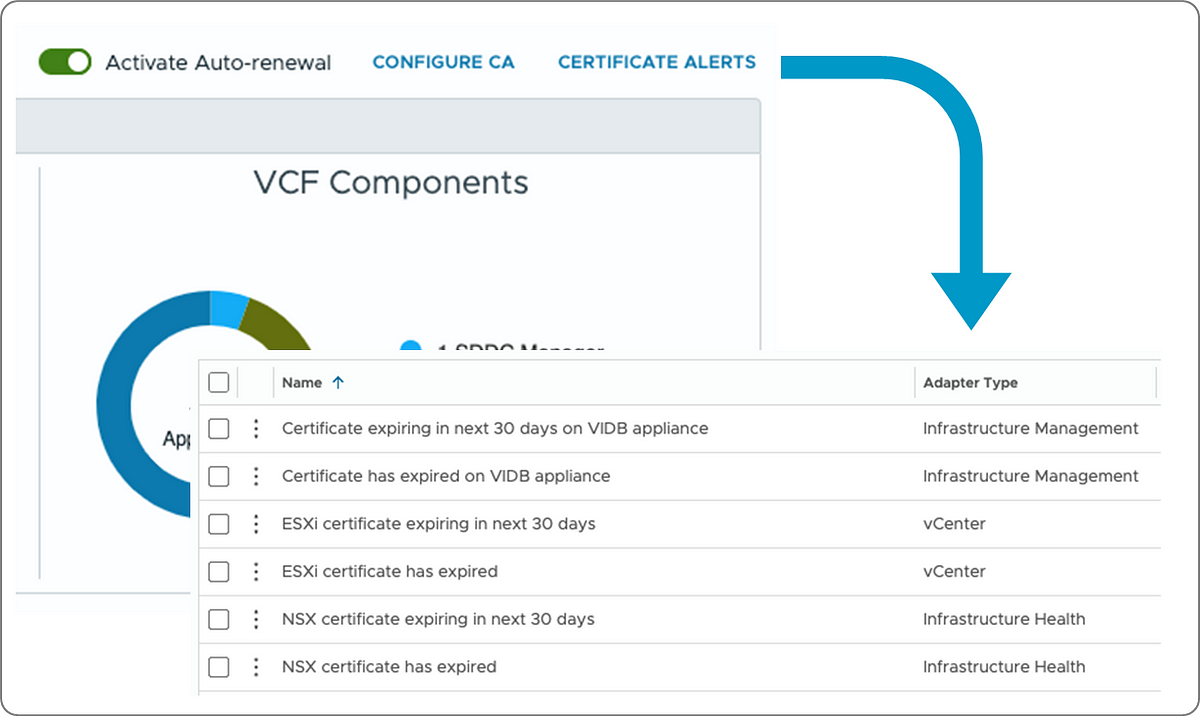Click vCenter cell for 'ESXi certificate has expired' row
Viewport: 1200px width, 716px height.
click(954, 572)
